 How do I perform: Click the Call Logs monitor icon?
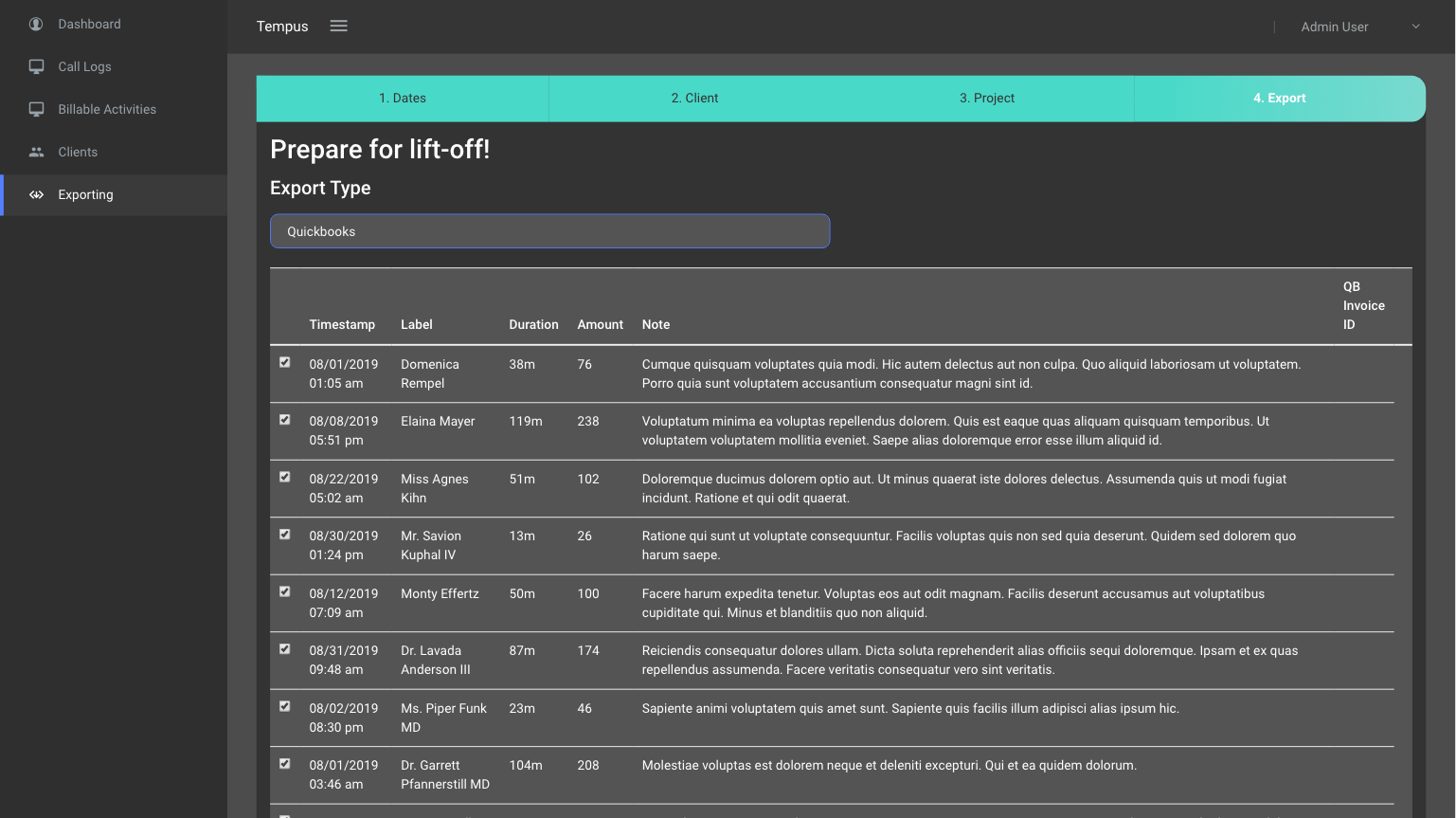[36, 66]
